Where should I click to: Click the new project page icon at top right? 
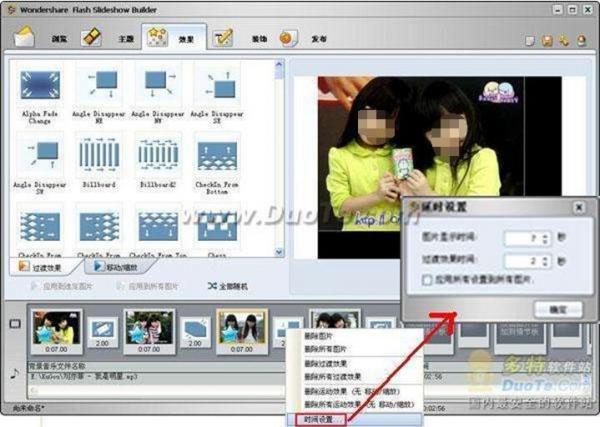pos(530,41)
